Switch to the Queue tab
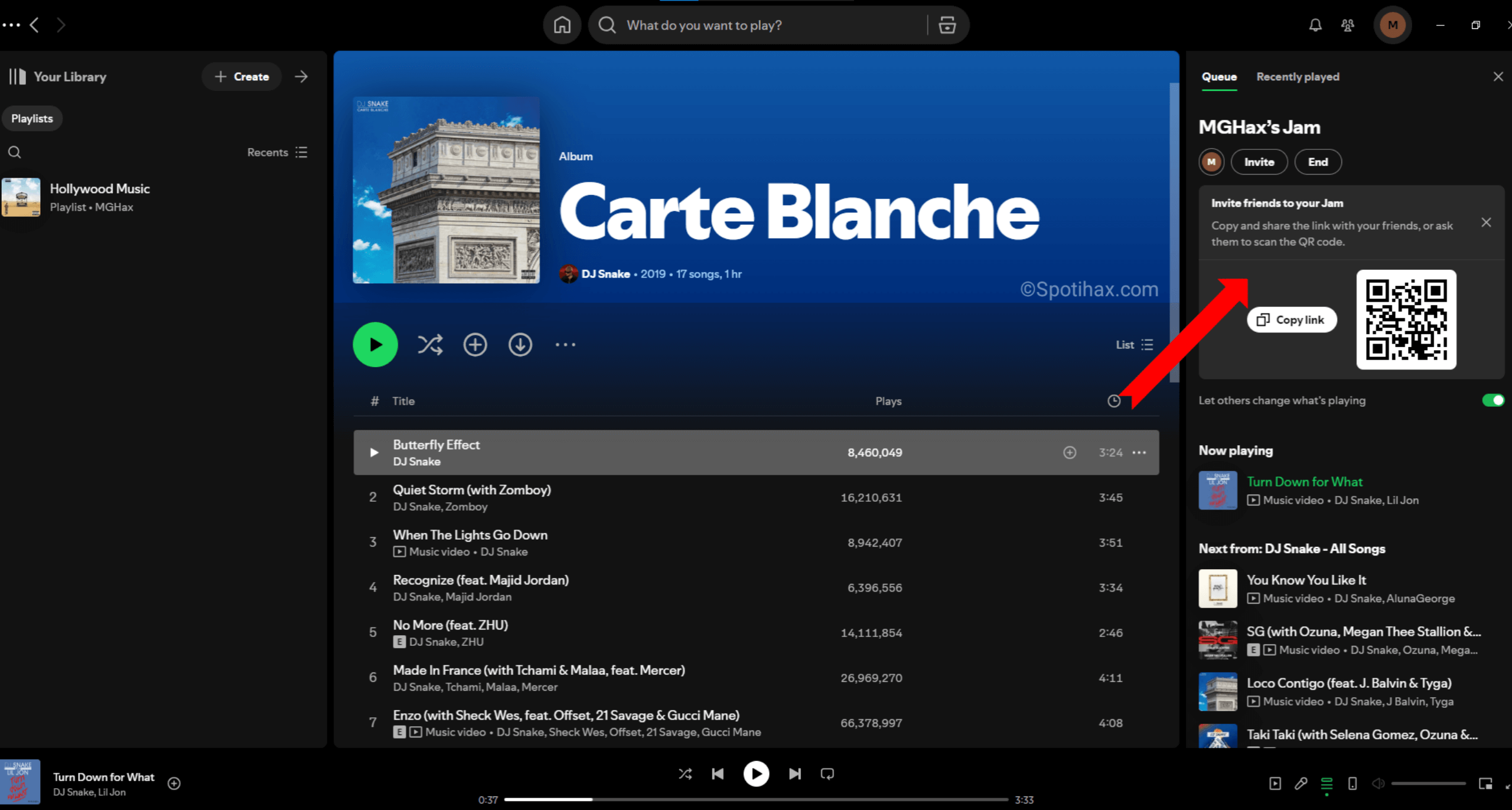This screenshot has width=1512, height=810. pyautogui.click(x=1219, y=77)
